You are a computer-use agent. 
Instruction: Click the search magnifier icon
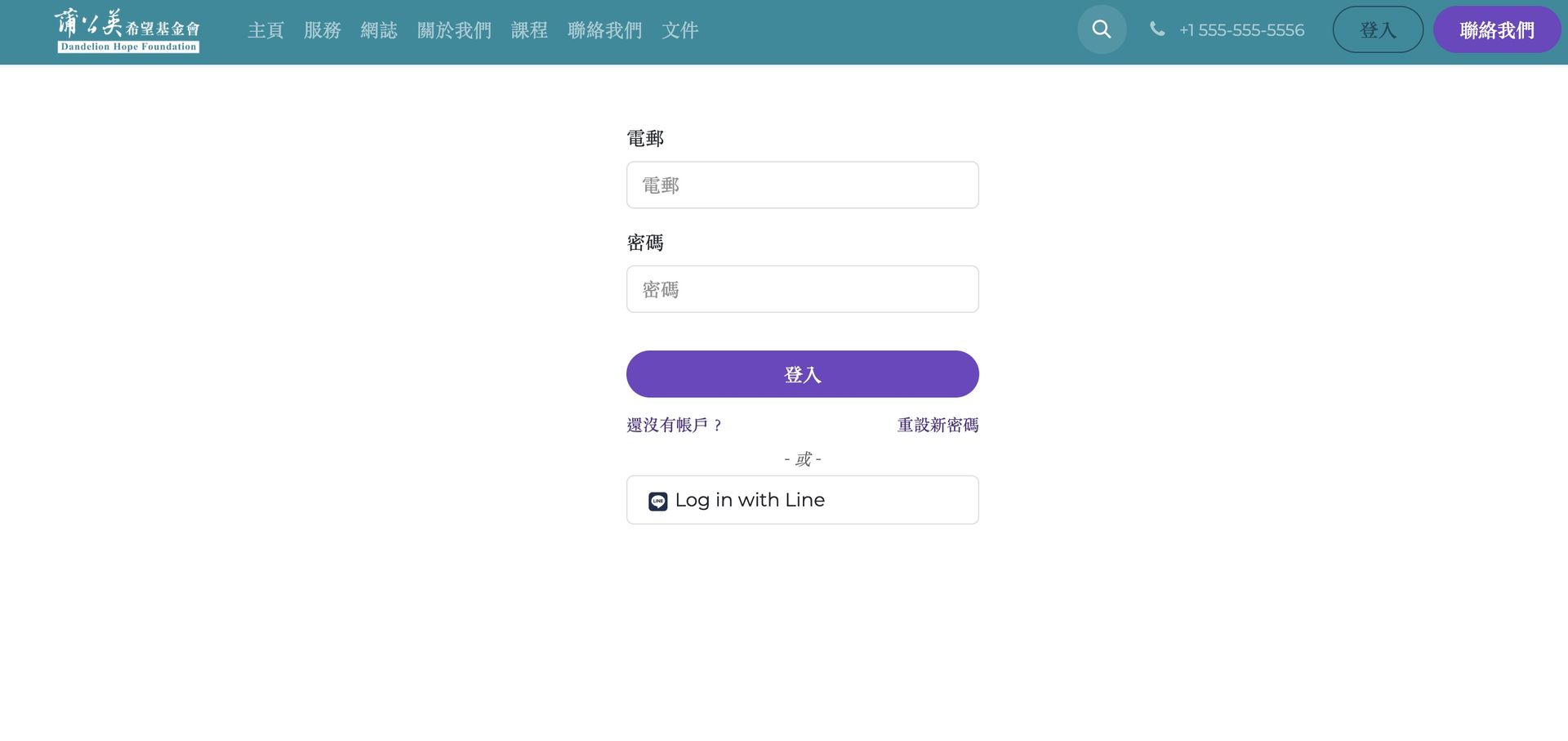point(1102,29)
